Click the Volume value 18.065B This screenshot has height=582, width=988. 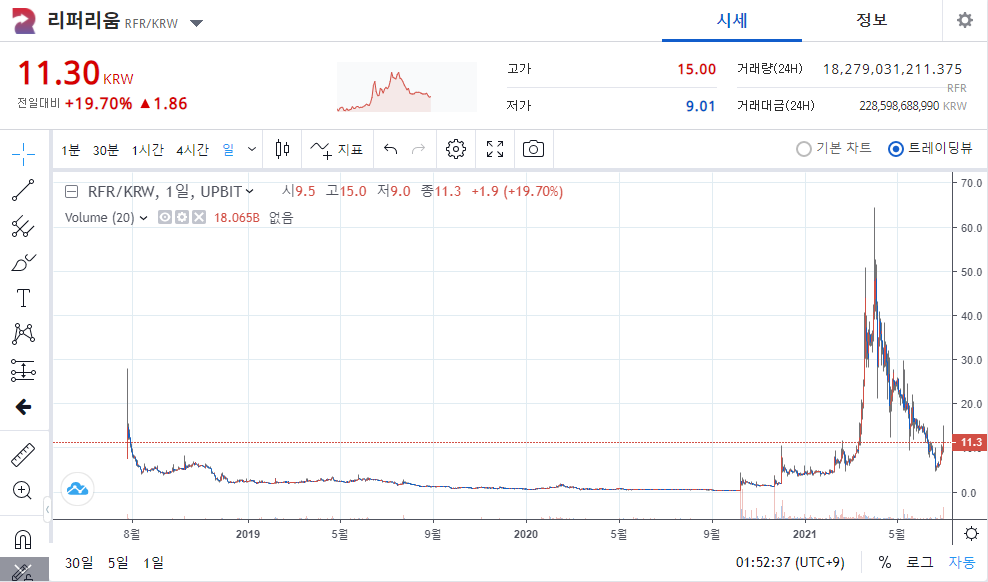[x=236, y=218]
